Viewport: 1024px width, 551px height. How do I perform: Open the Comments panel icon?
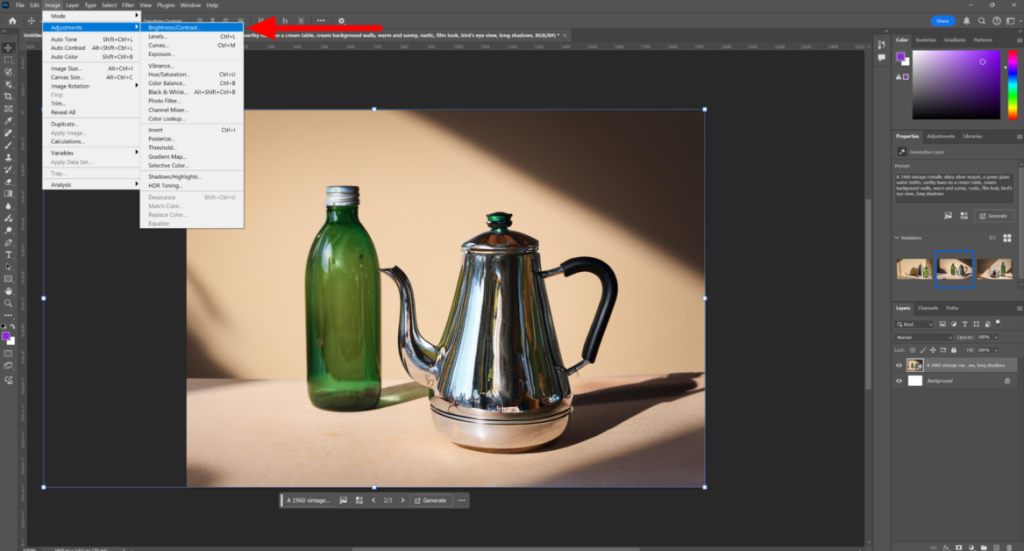click(x=882, y=57)
